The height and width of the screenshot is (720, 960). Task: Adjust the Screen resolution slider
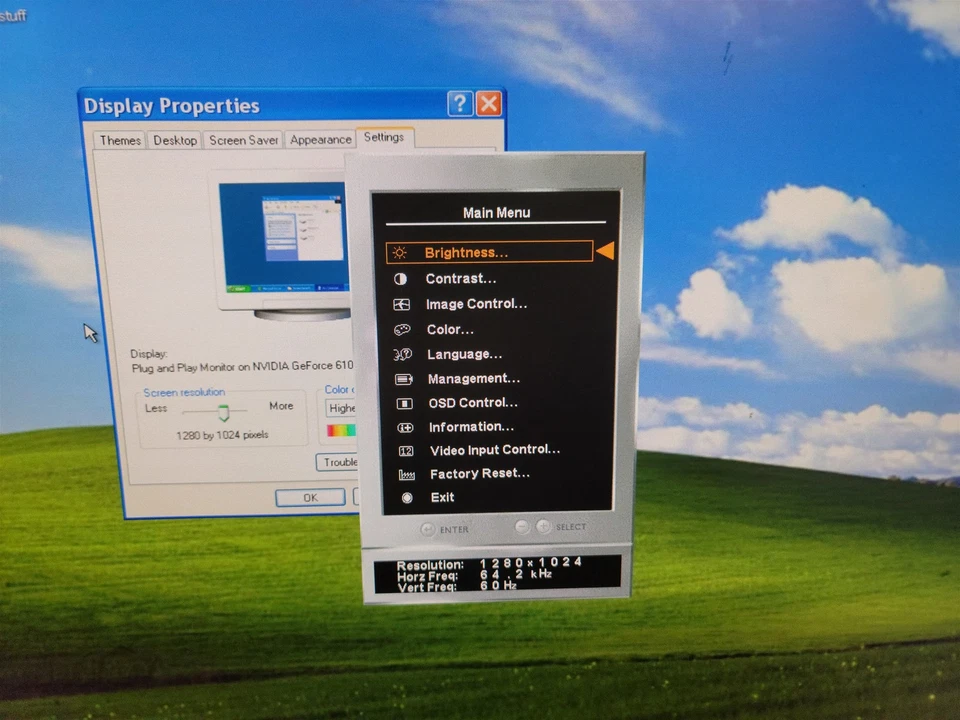(x=222, y=410)
